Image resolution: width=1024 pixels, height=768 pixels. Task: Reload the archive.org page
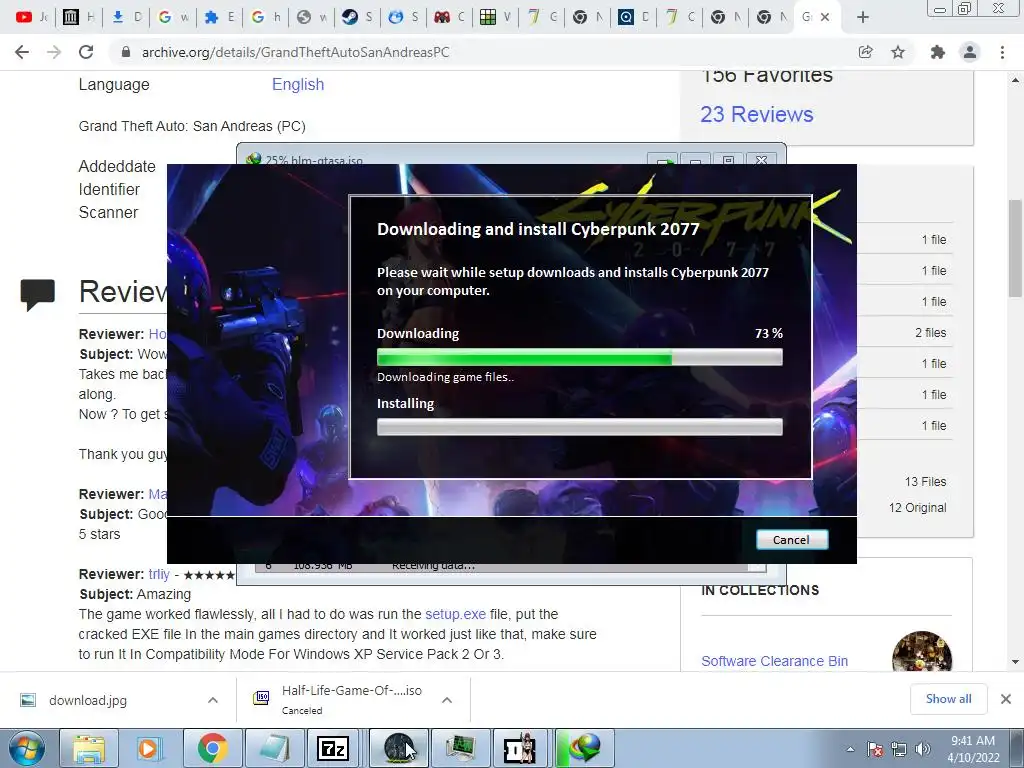86,52
